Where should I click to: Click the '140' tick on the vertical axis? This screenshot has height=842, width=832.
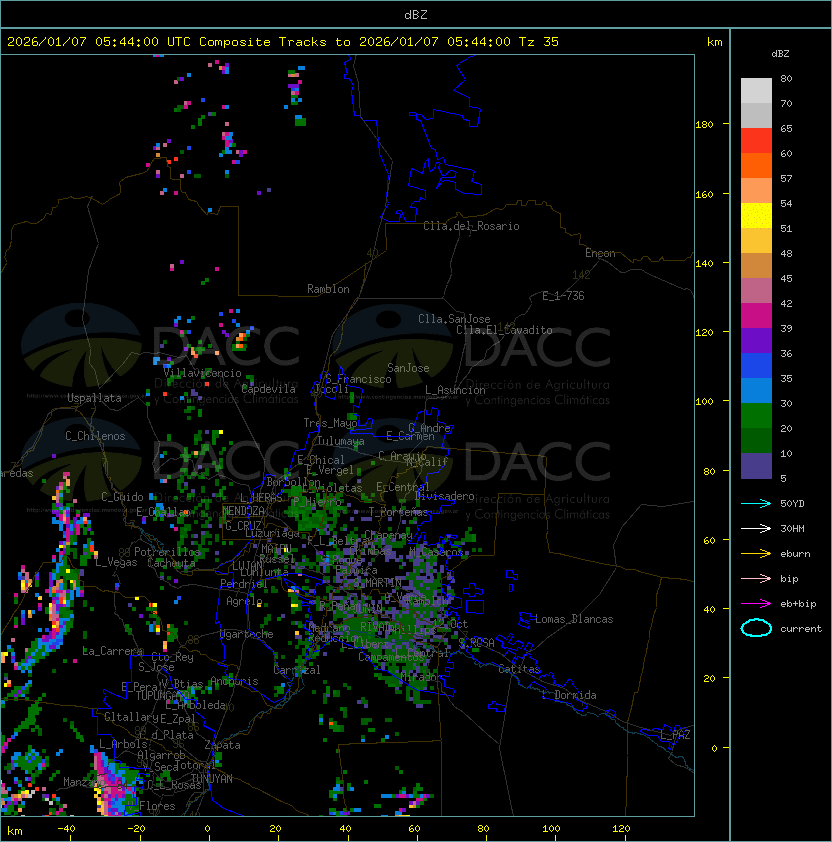(704, 264)
